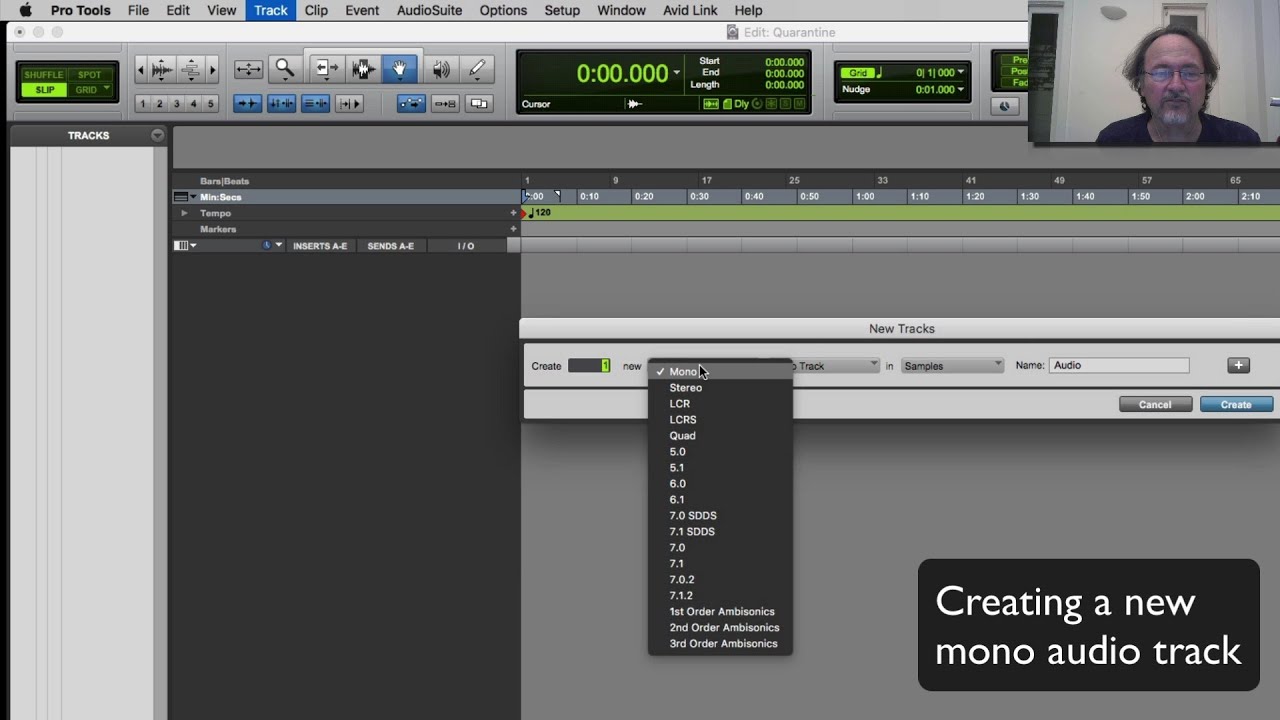Open the ruler view selector menu
Viewport: 1280px width, 720px height.
click(x=184, y=197)
